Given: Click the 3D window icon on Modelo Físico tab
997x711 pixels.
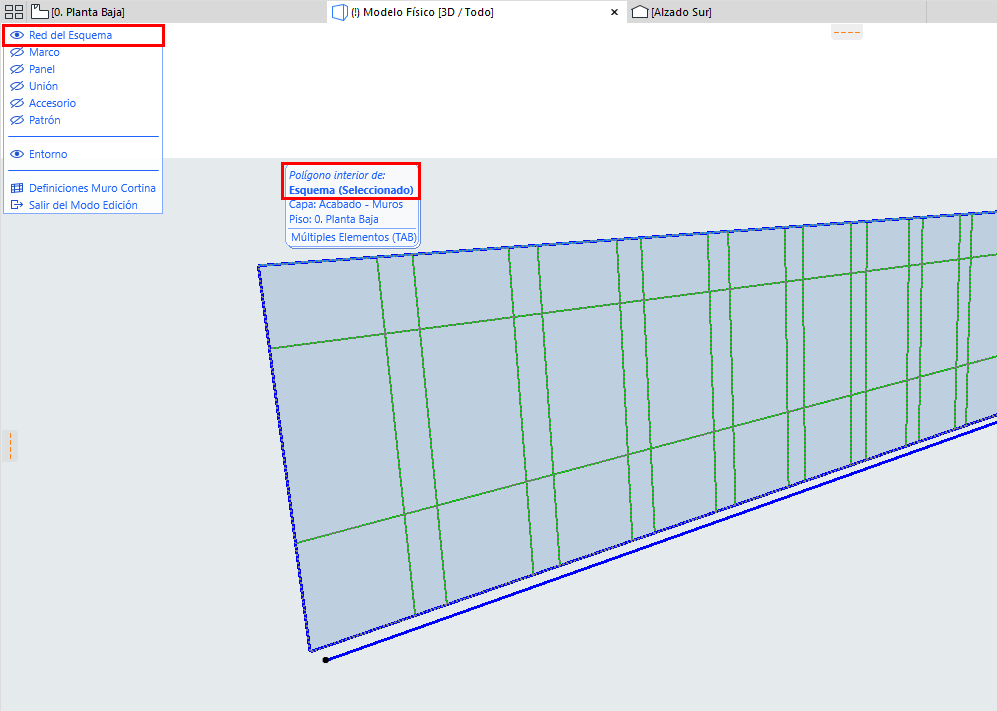Looking at the screenshot, I should (x=340, y=12).
